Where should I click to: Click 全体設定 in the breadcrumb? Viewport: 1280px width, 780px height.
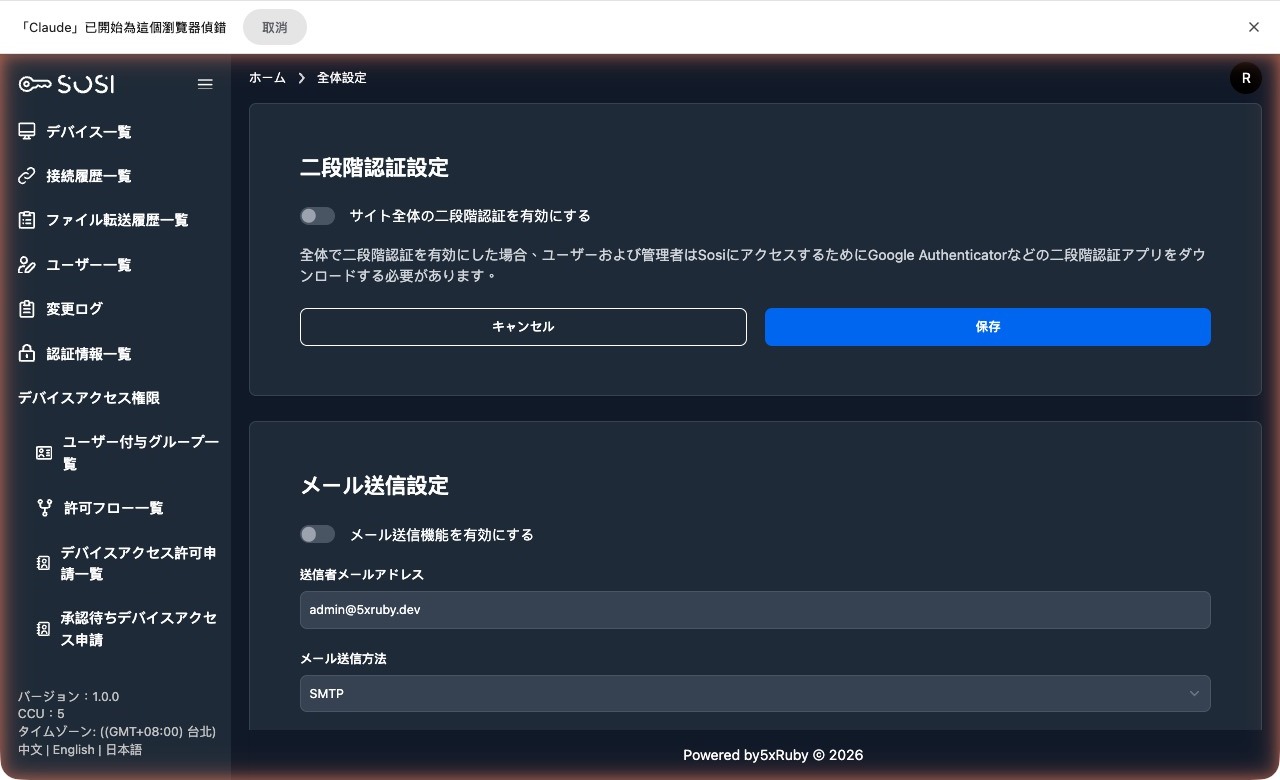(341, 77)
